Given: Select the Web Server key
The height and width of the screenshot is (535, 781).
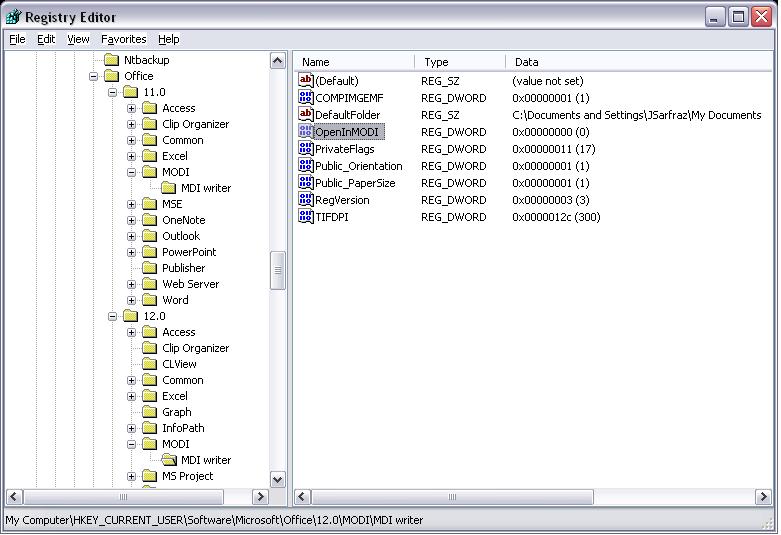Looking at the screenshot, I should [190, 284].
